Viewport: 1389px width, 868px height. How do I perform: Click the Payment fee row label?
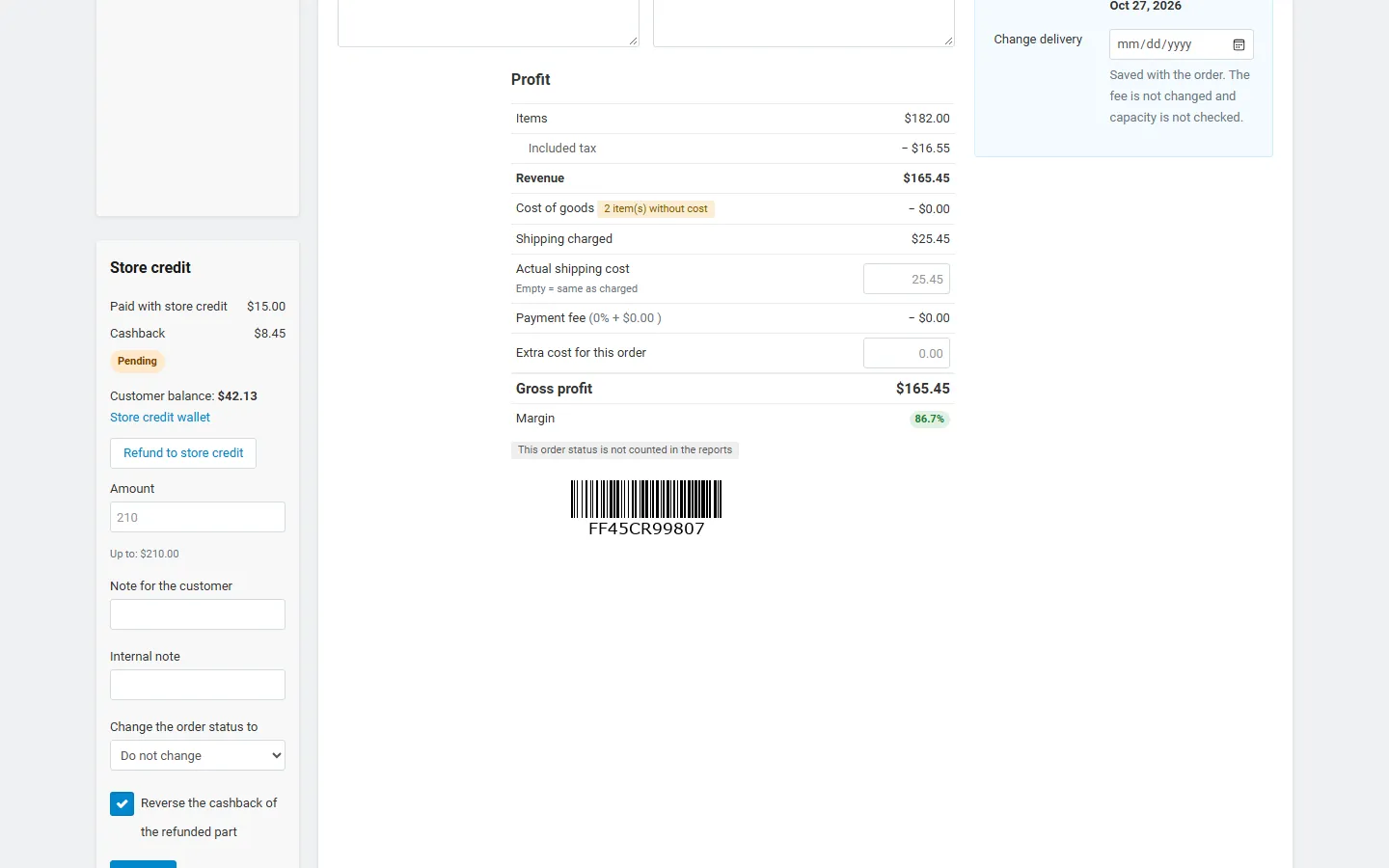coord(588,318)
